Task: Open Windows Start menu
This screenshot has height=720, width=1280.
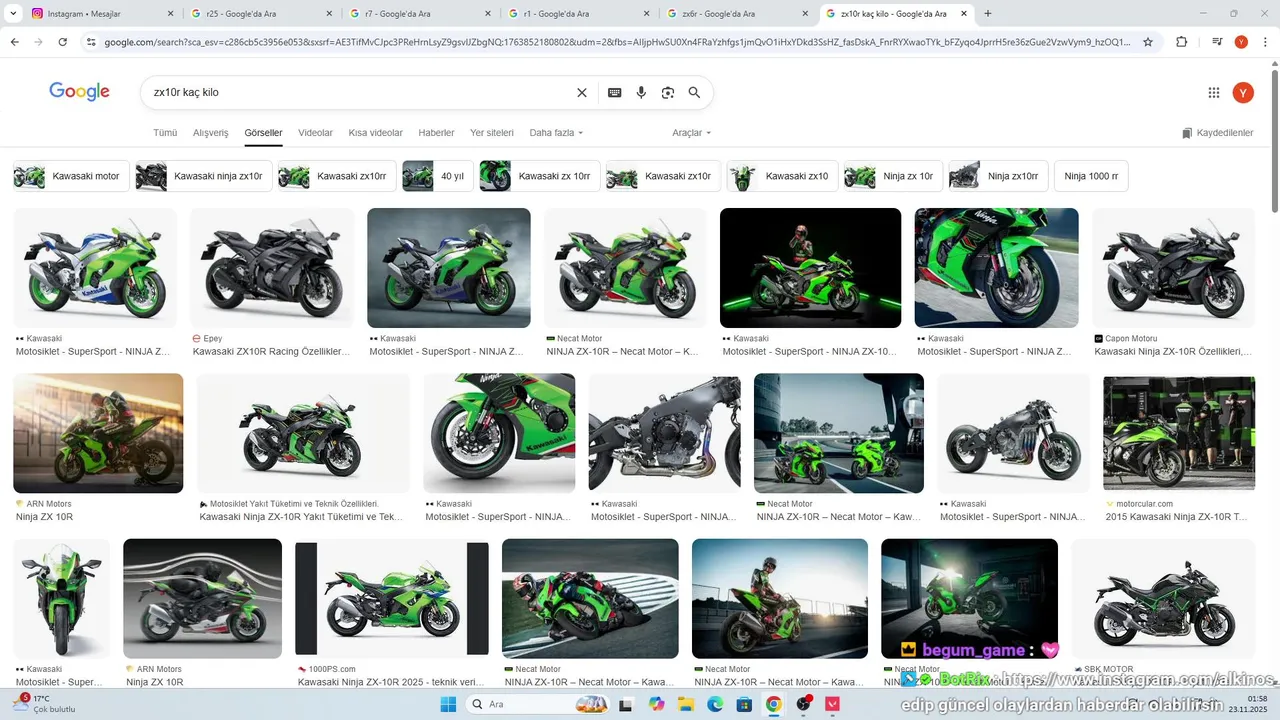Action: point(448,704)
